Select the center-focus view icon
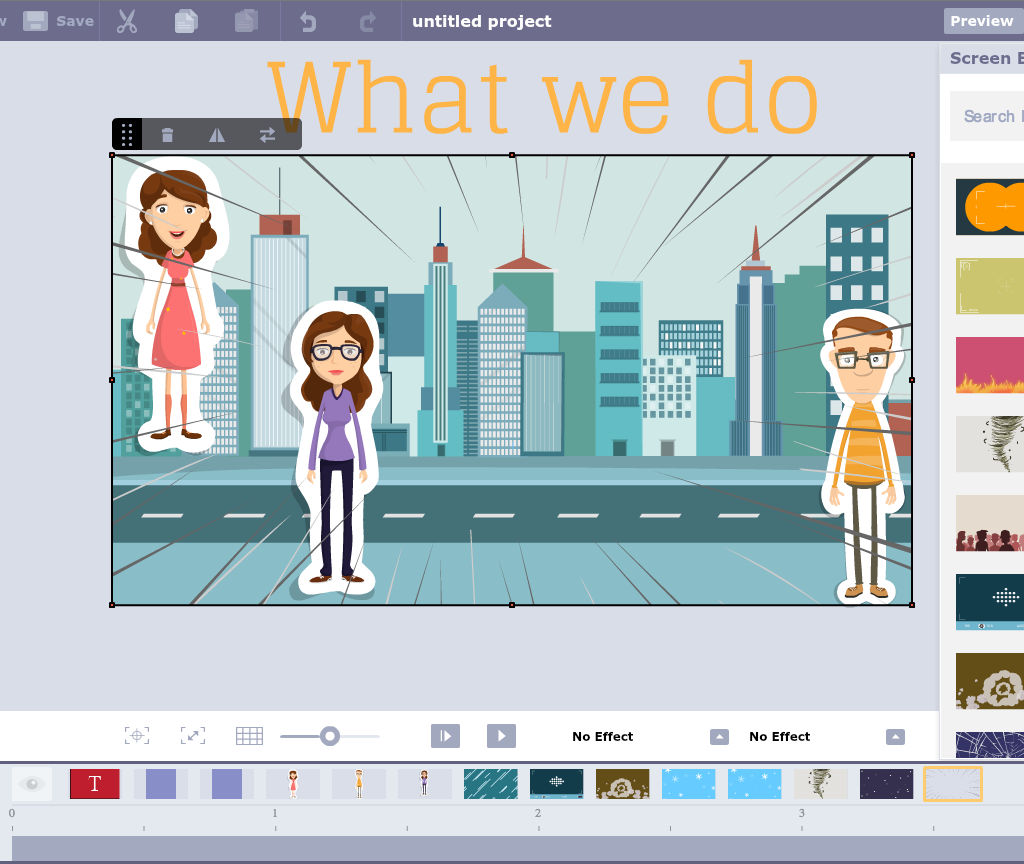 pyautogui.click(x=137, y=736)
